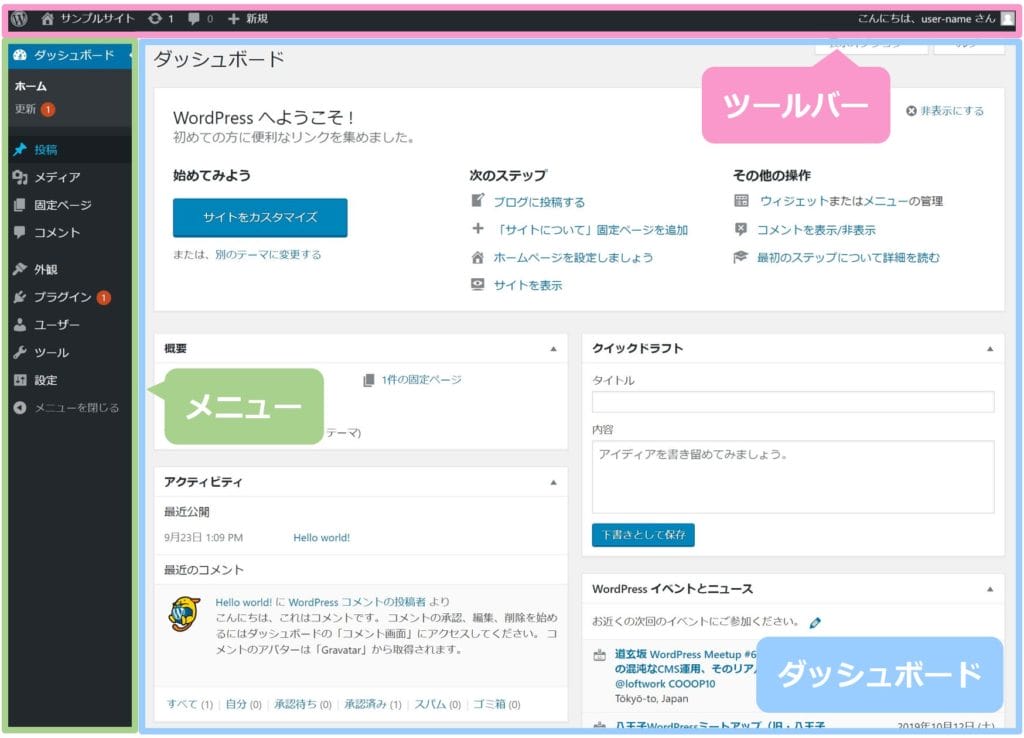Collapse the クイックドラフト widget arrow

(x=990, y=349)
